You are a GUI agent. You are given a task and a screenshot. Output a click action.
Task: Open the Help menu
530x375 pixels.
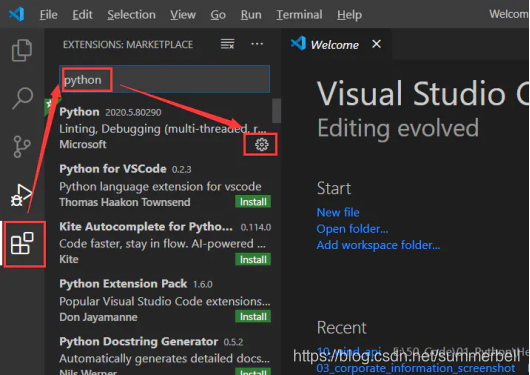coord(349,15)
